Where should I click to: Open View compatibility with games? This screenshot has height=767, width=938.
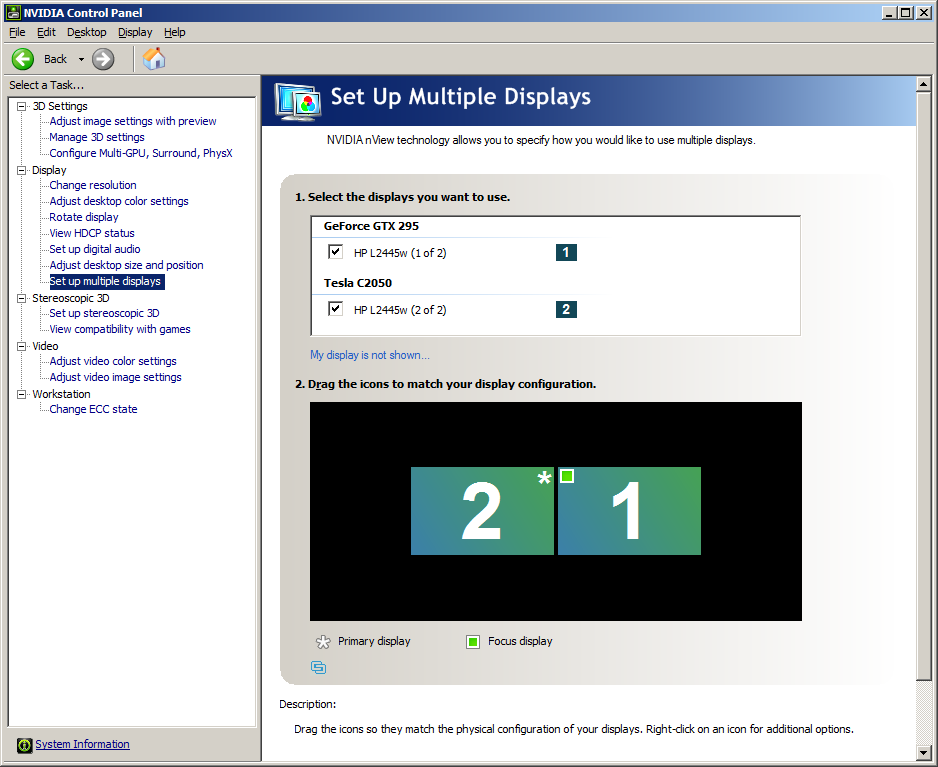tap(120, 329)
